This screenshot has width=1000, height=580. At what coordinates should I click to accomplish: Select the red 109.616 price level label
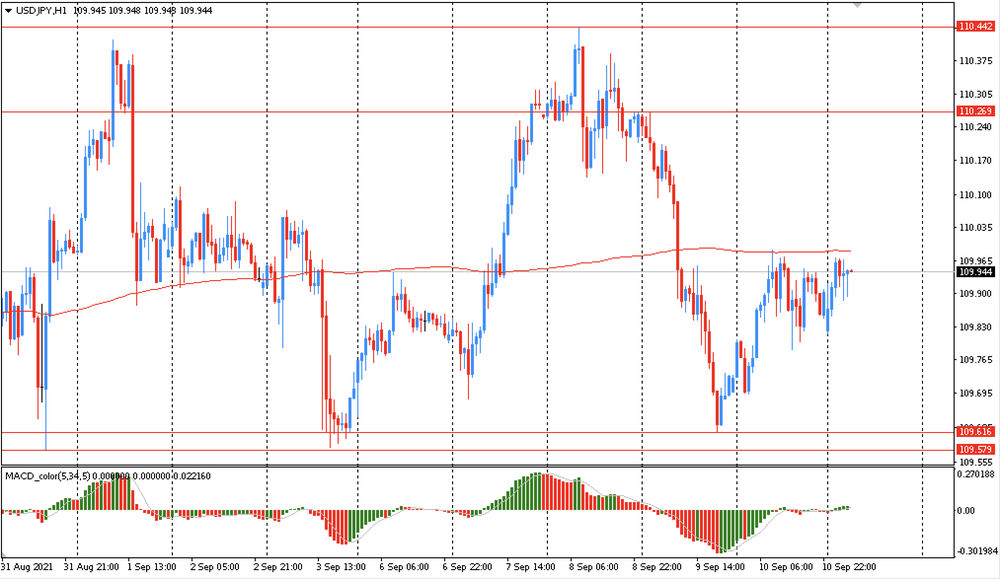coord(975,433)
